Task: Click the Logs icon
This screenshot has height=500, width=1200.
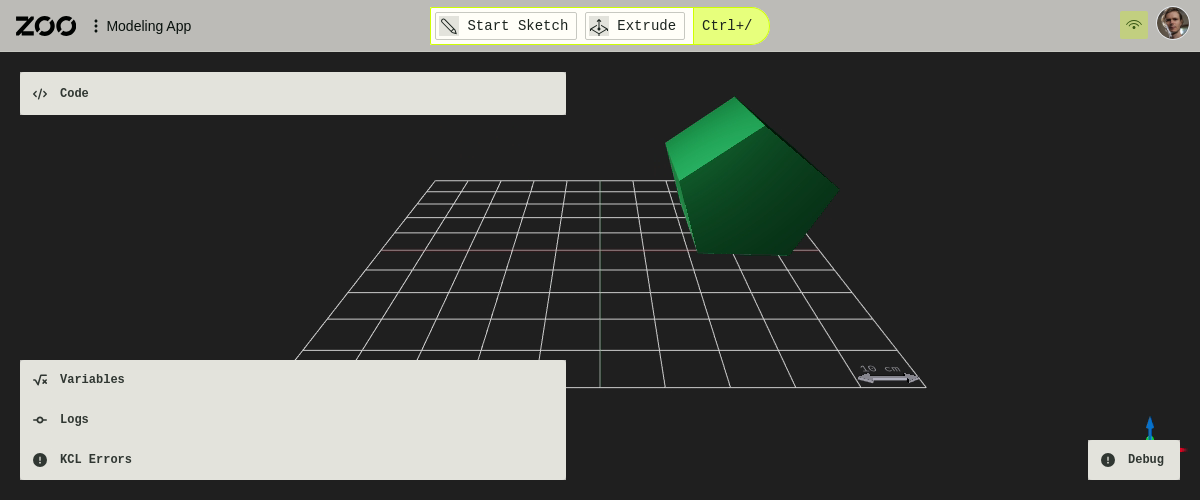Action: [40, 420]
